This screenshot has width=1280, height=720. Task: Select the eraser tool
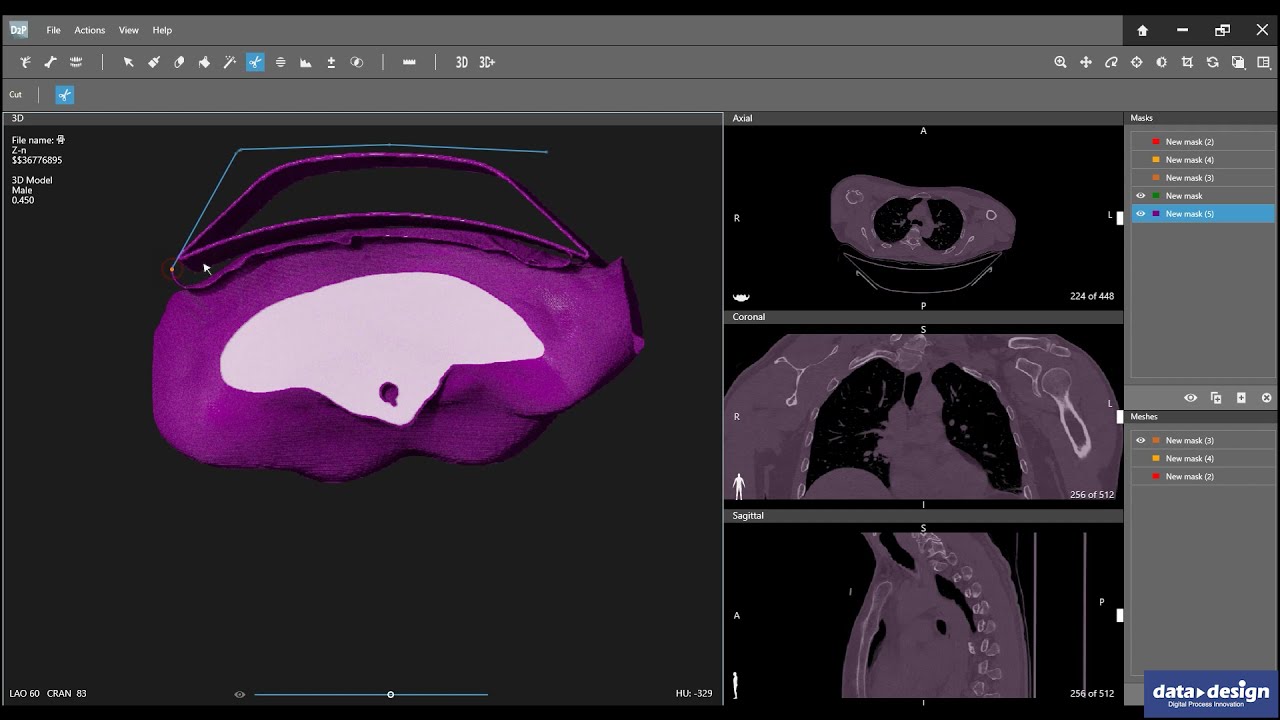click(179, 62)
